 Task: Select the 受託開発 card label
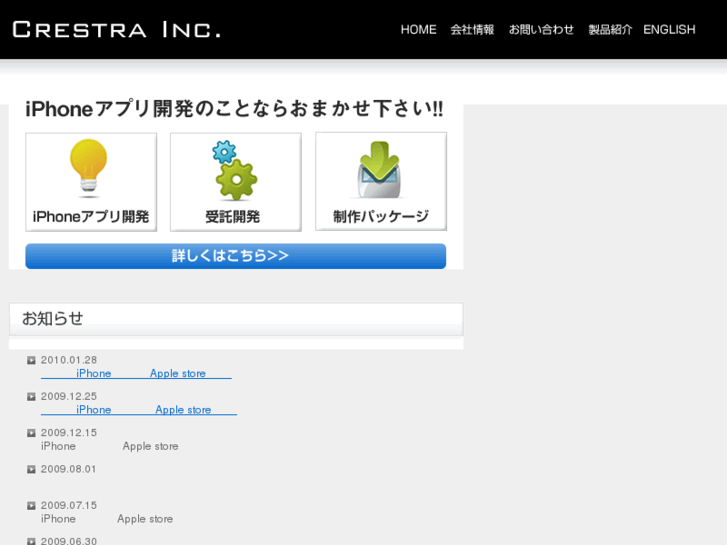(x=233, y=217)
